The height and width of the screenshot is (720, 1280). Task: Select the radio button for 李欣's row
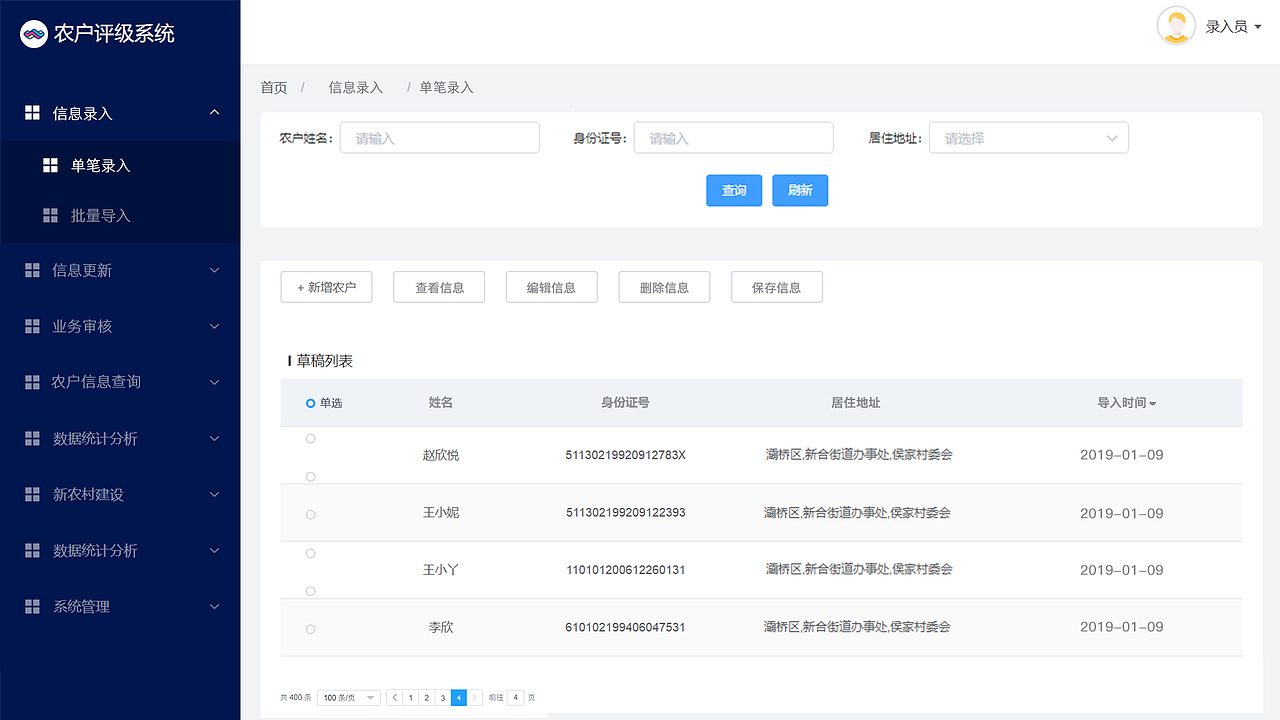[310, 629]
